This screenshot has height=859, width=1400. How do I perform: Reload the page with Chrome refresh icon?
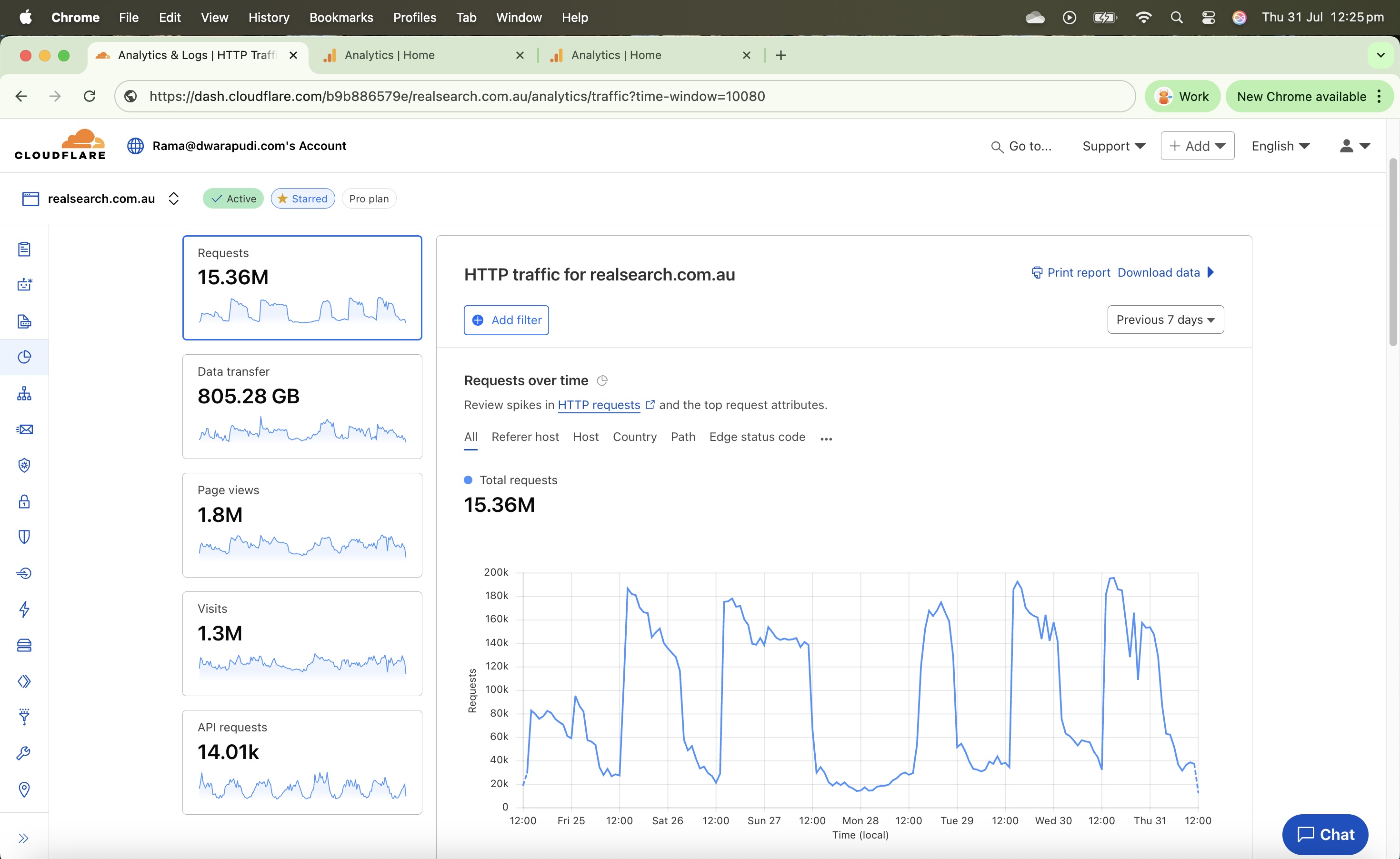[89, 96]
